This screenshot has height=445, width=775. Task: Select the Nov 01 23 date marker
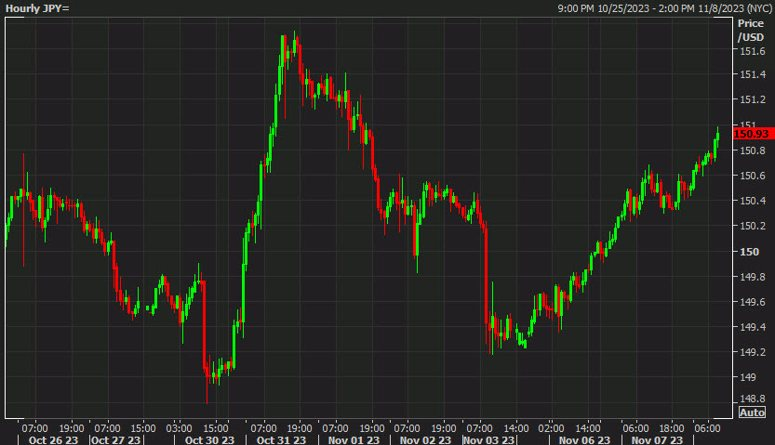354,440
